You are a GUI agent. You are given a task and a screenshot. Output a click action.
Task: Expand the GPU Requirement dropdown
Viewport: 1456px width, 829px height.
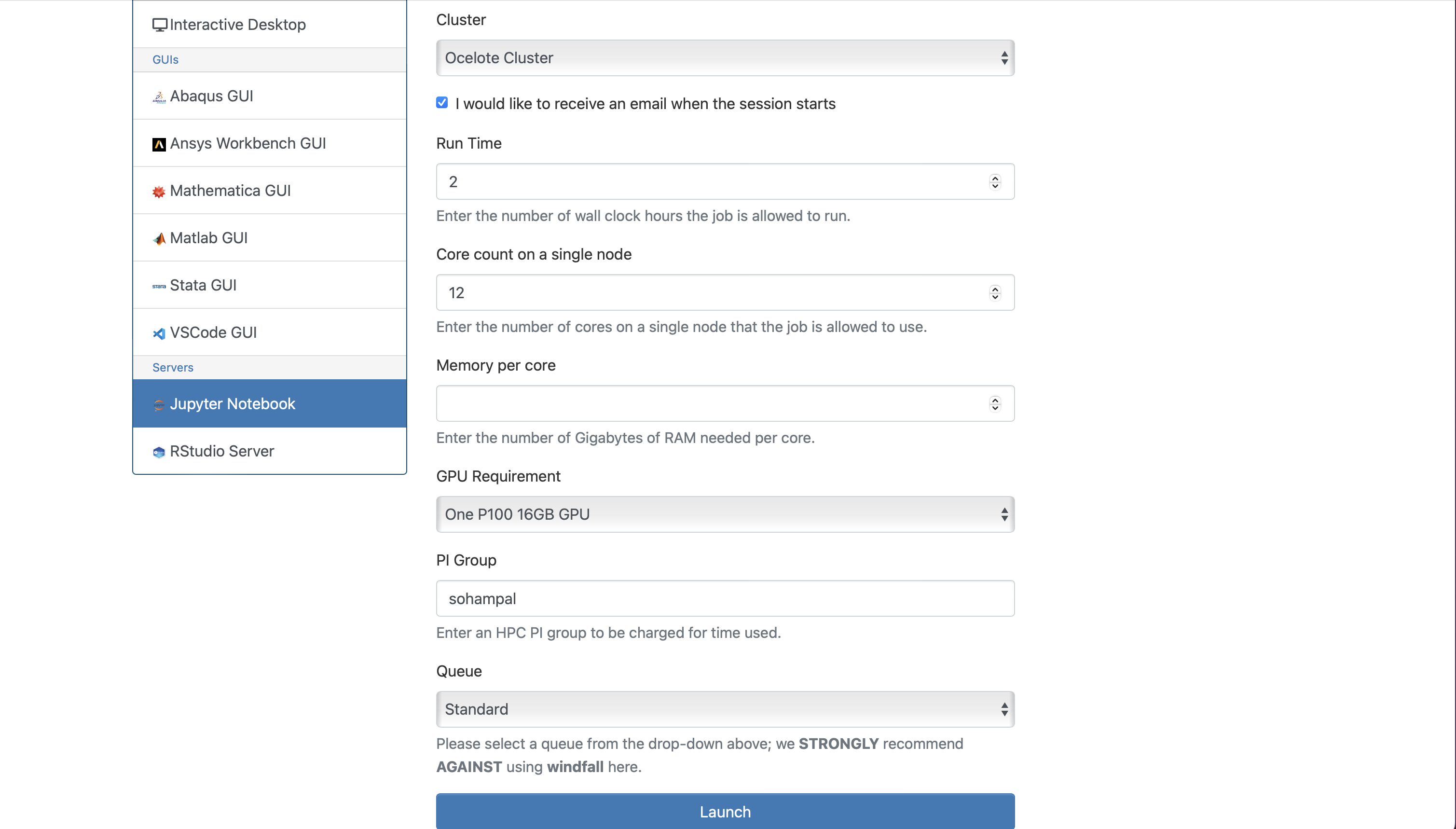pos(725,514)
